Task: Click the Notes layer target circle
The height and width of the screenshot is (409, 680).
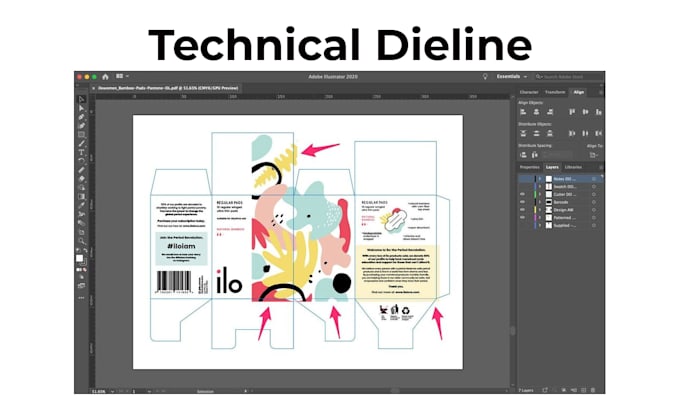Action: click(x=594, y=179)
